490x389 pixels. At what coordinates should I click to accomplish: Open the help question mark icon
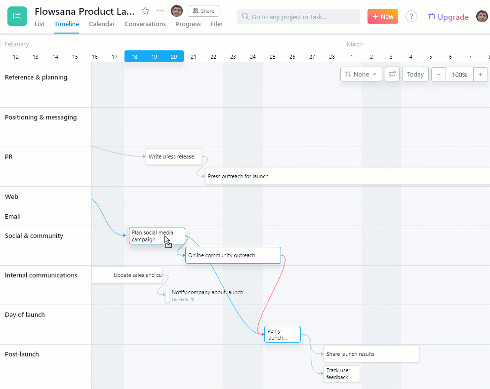[x=411, y=16]
